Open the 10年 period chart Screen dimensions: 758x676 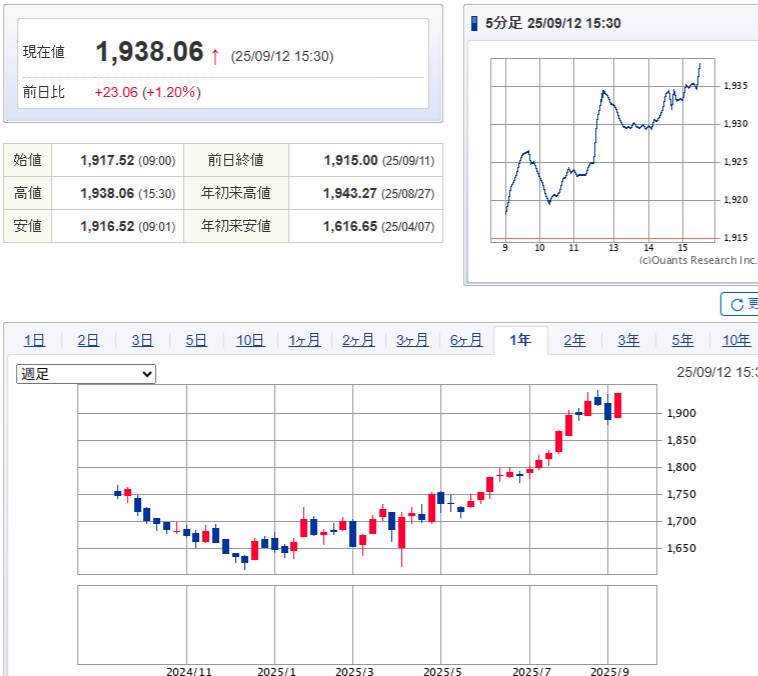click(x=736, y=340)
